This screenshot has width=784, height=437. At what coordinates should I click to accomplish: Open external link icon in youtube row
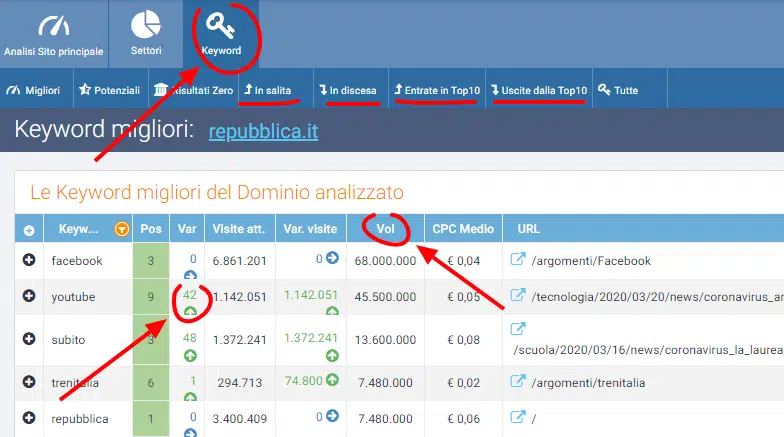point(518,295)
